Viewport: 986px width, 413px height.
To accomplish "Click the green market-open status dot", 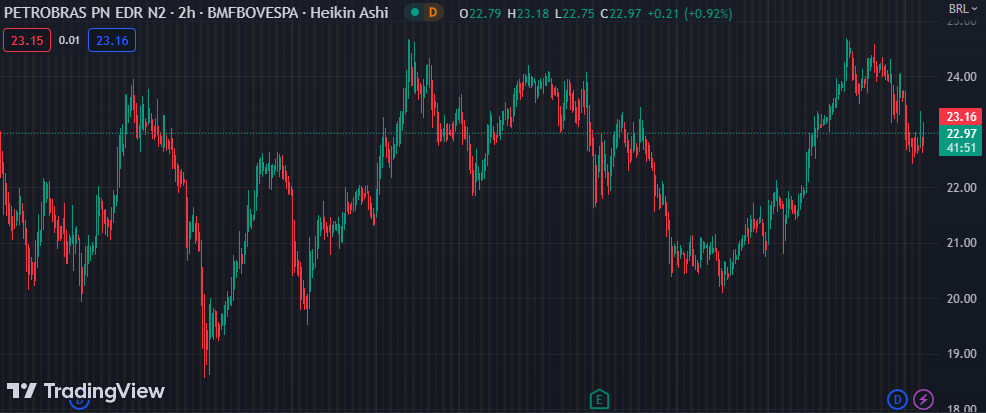I will 414,12.
